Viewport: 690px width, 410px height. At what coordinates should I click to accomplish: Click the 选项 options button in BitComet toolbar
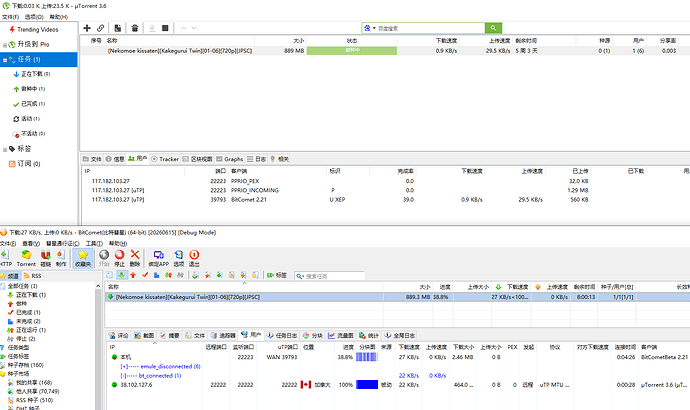coord(179,258)
